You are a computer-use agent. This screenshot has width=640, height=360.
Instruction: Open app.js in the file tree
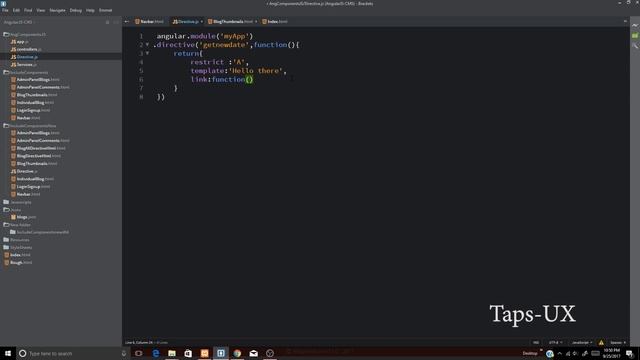point(20,42)
